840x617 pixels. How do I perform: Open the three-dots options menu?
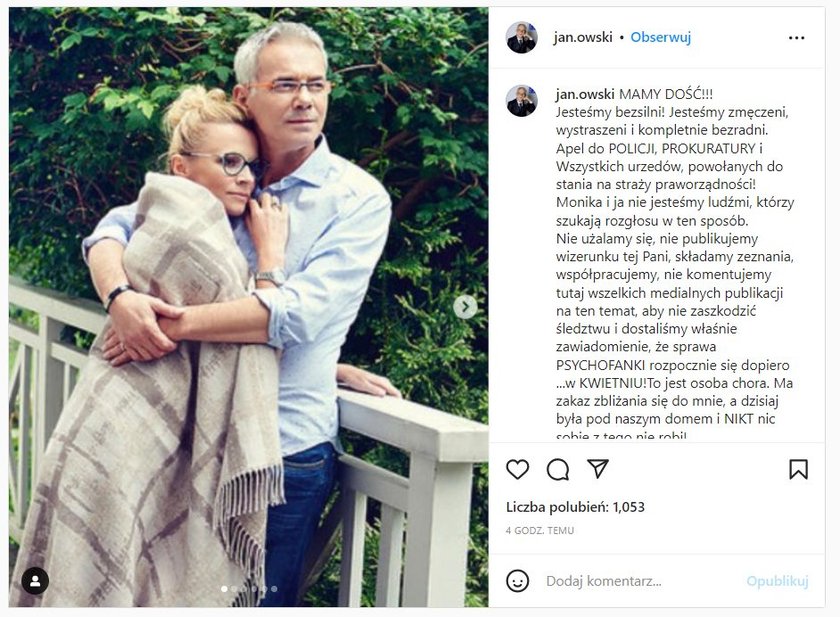[797, 37]
